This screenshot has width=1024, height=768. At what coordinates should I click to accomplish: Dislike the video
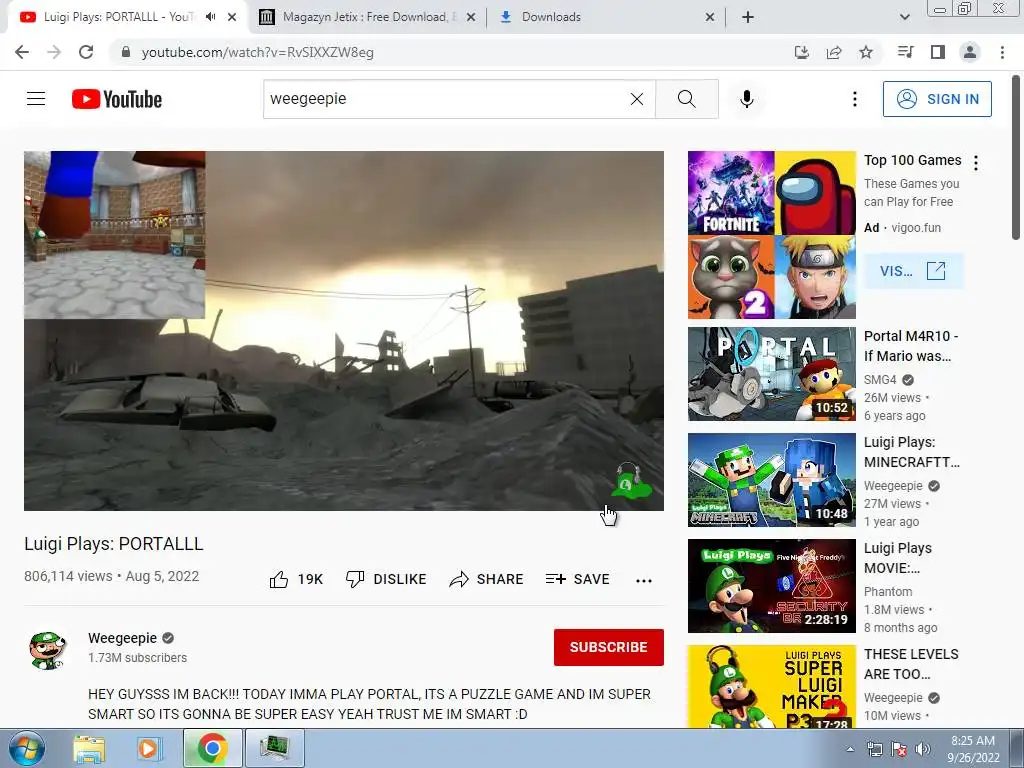pos(386,579)
